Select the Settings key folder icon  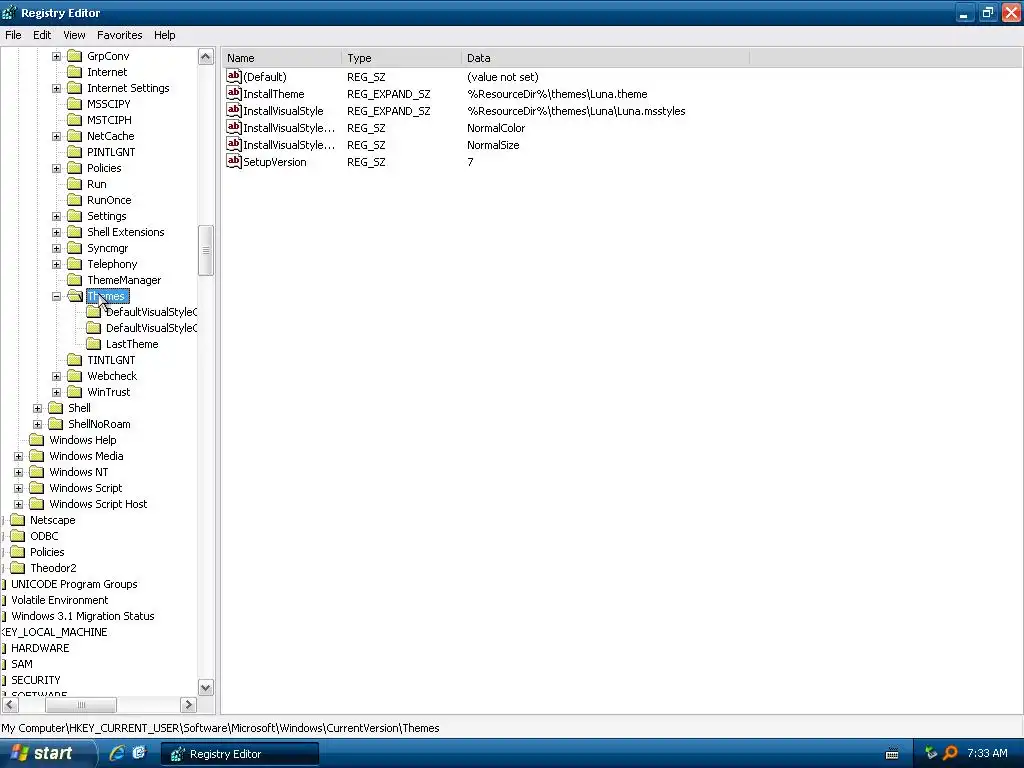coord(75,216)
